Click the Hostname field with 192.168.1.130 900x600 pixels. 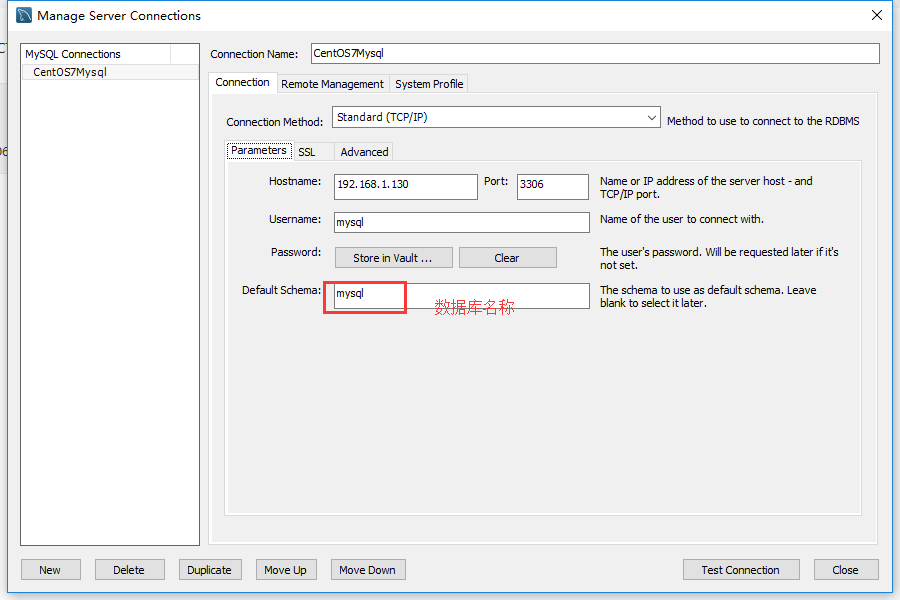point(406,187)
